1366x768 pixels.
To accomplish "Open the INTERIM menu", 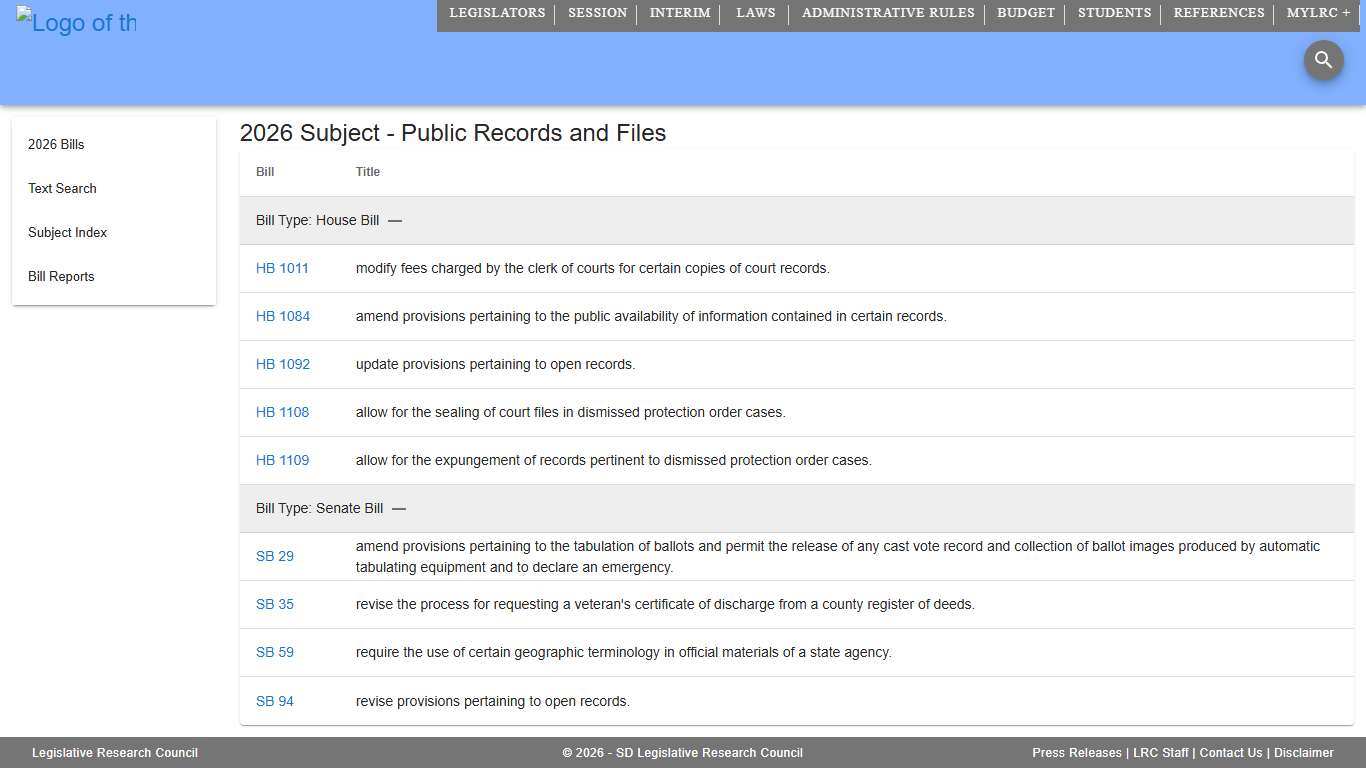I will 679,13.
